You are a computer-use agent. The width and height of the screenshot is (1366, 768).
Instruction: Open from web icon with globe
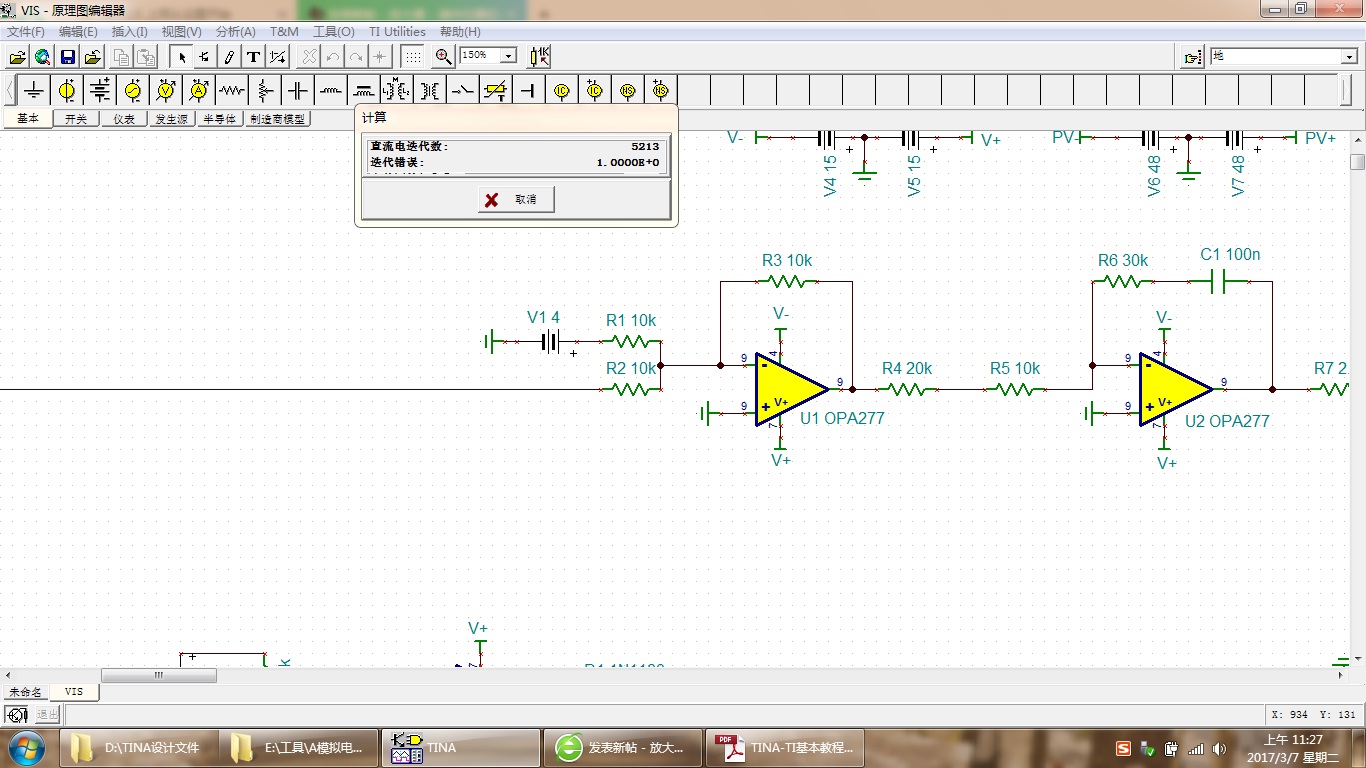click(x=42, y=57)
